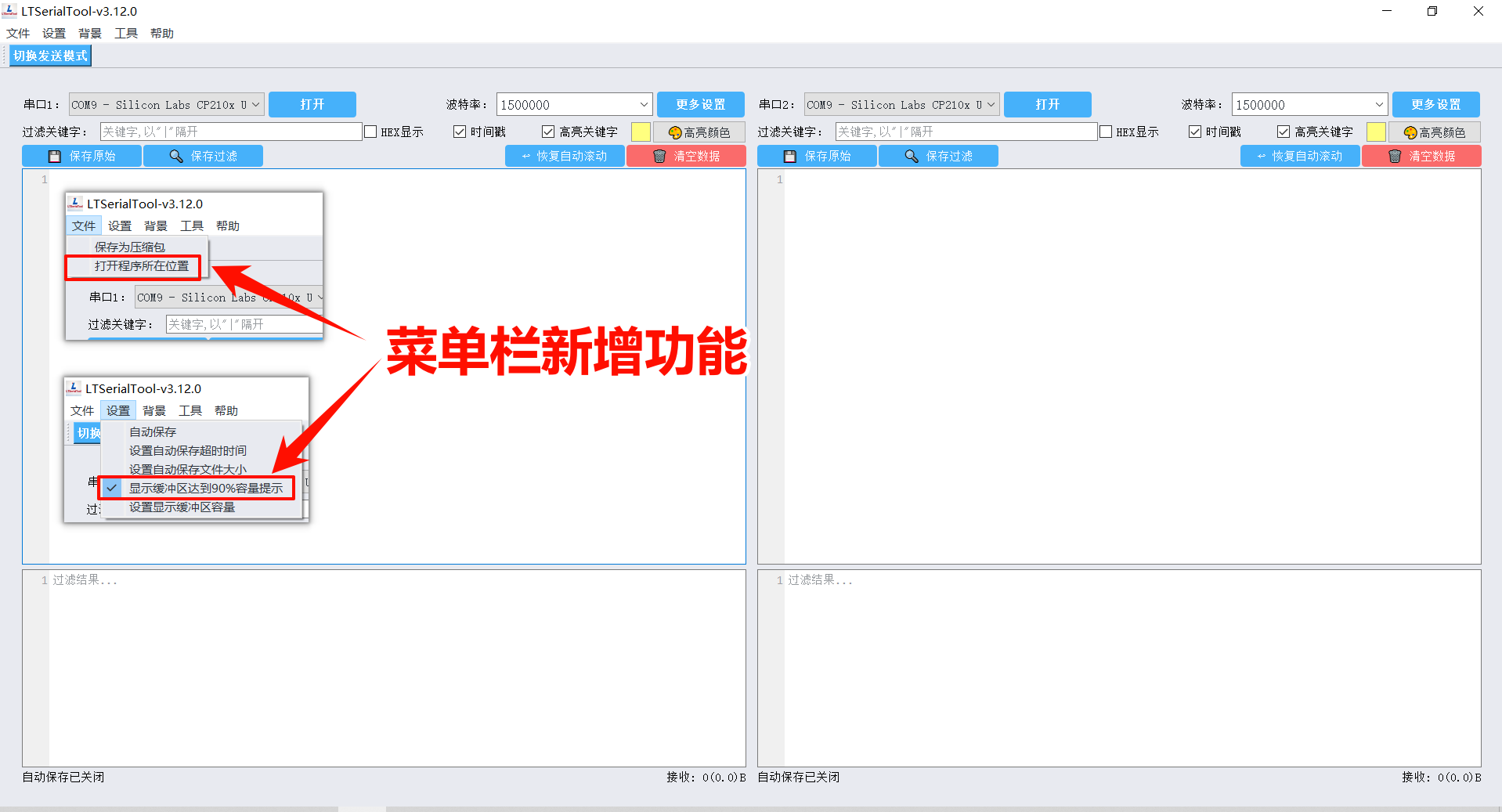
Task: Click port 2 保存原始 button
Action: tap(817, 156)
